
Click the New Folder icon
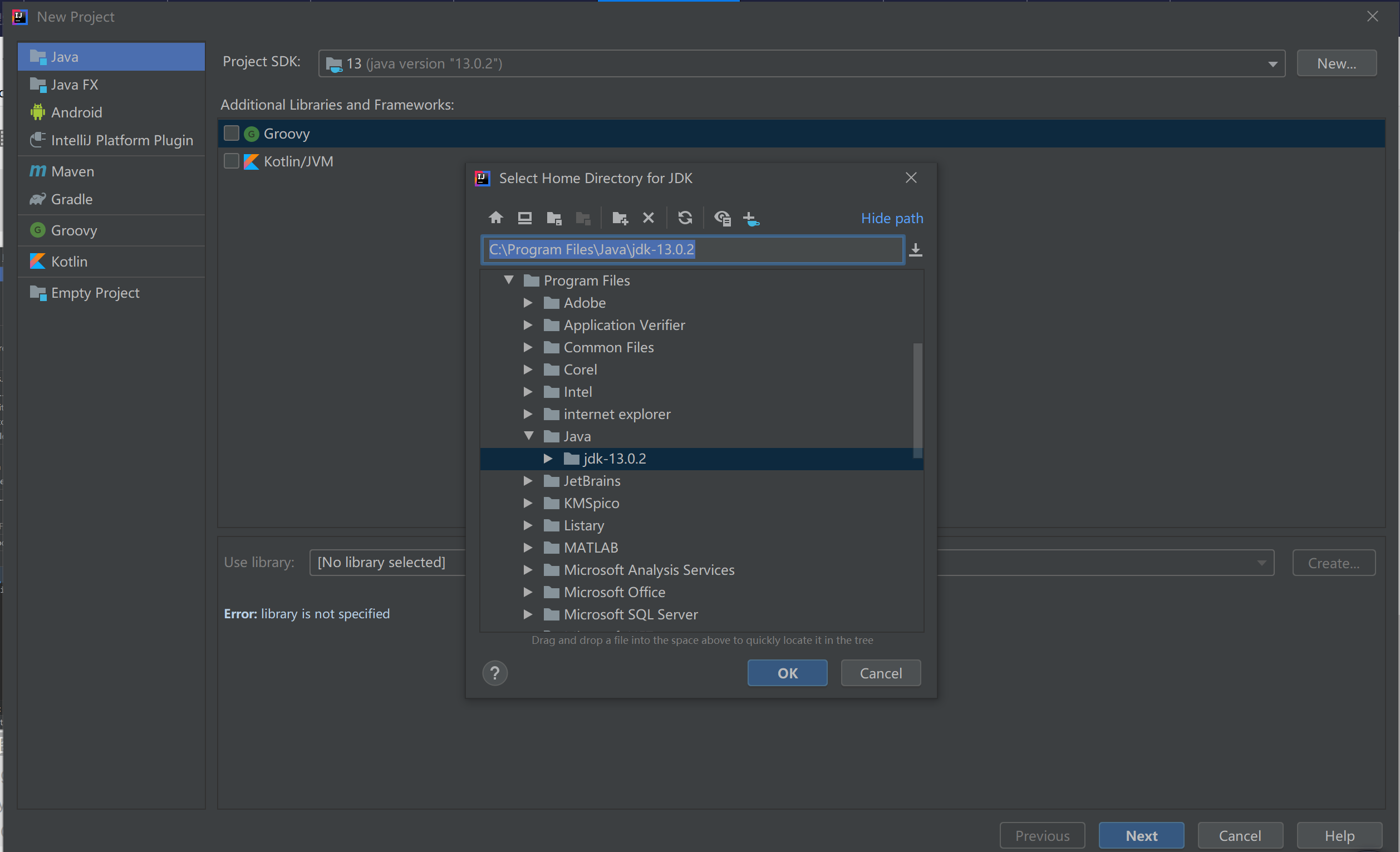(620, 218)
